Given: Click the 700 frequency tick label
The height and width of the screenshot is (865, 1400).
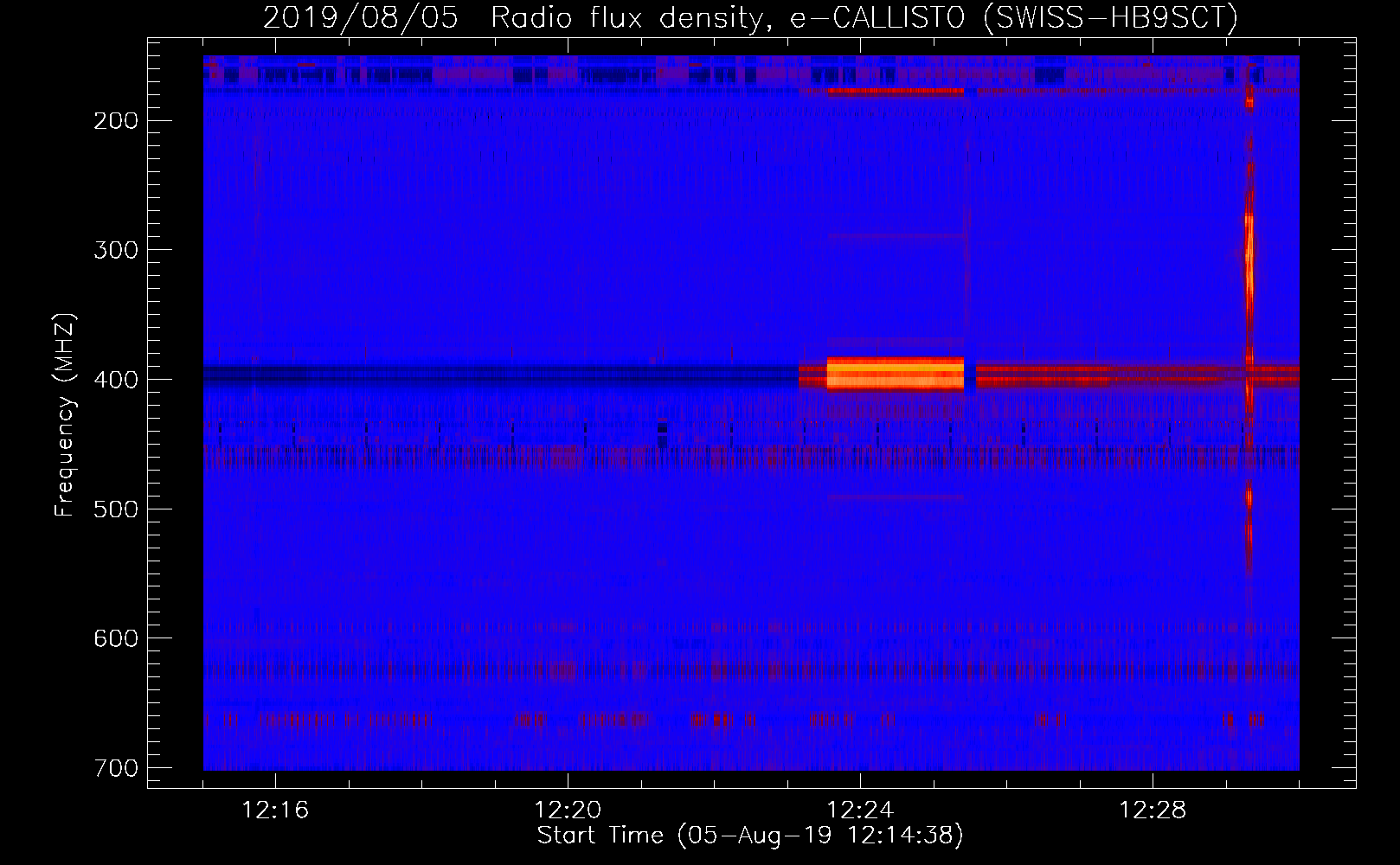Looking at the screenshot, I should [115, 768].
